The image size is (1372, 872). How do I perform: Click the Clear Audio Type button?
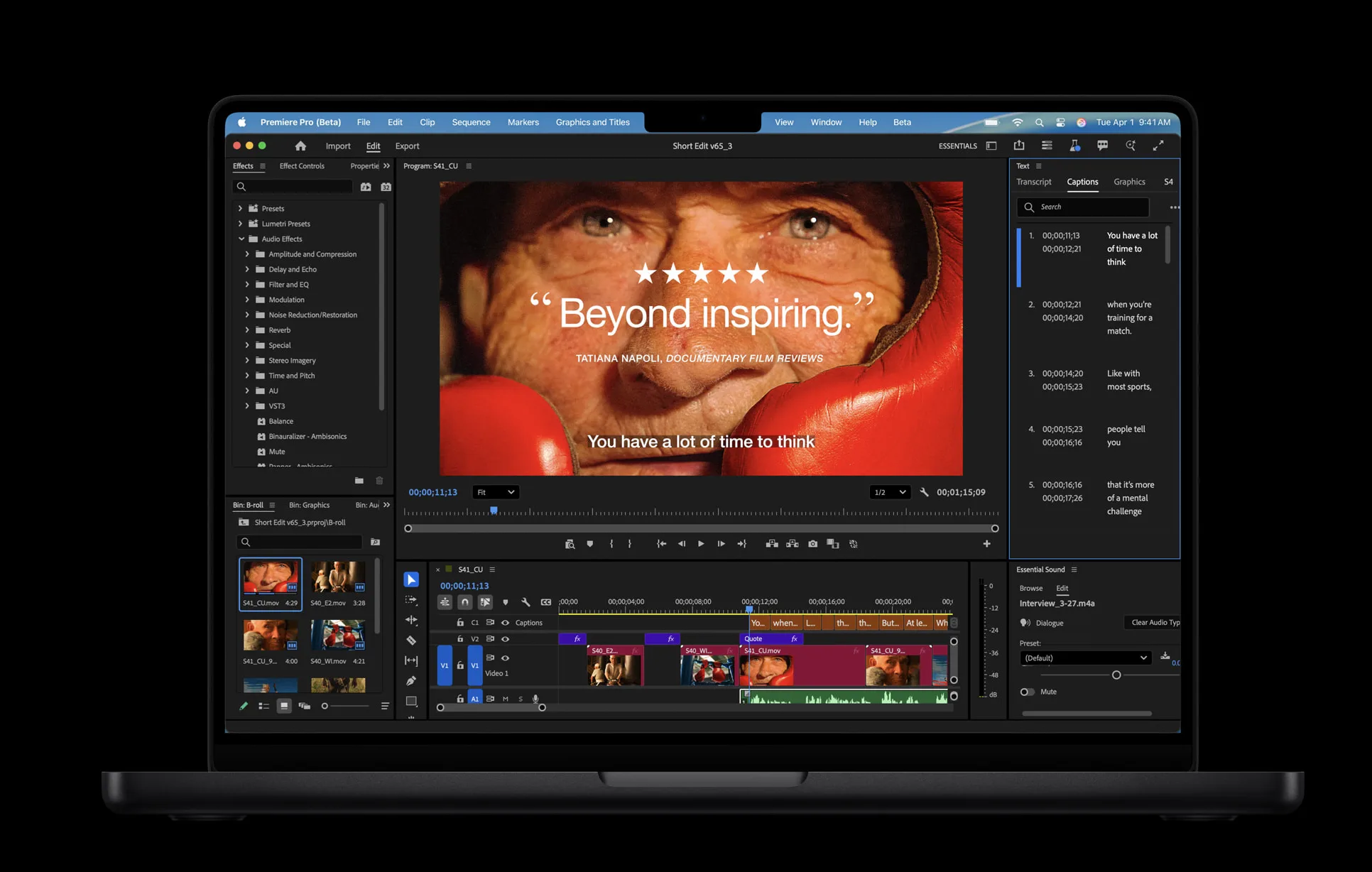[1153, 623]
